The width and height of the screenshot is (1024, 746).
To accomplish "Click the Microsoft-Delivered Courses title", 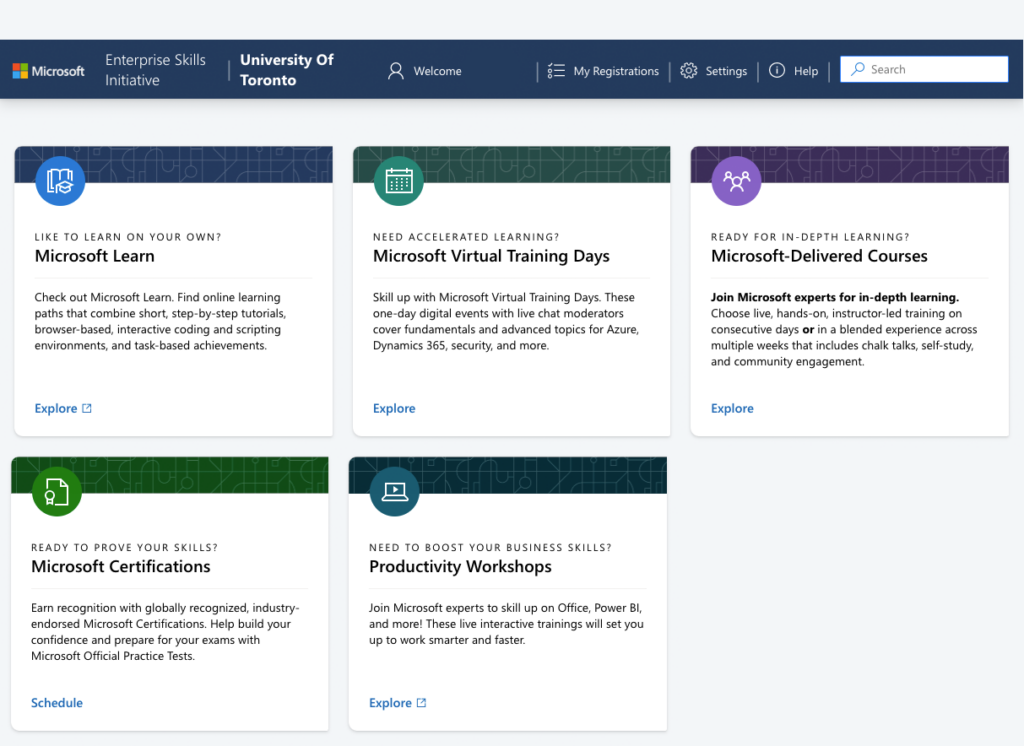I will coord(819,256).
